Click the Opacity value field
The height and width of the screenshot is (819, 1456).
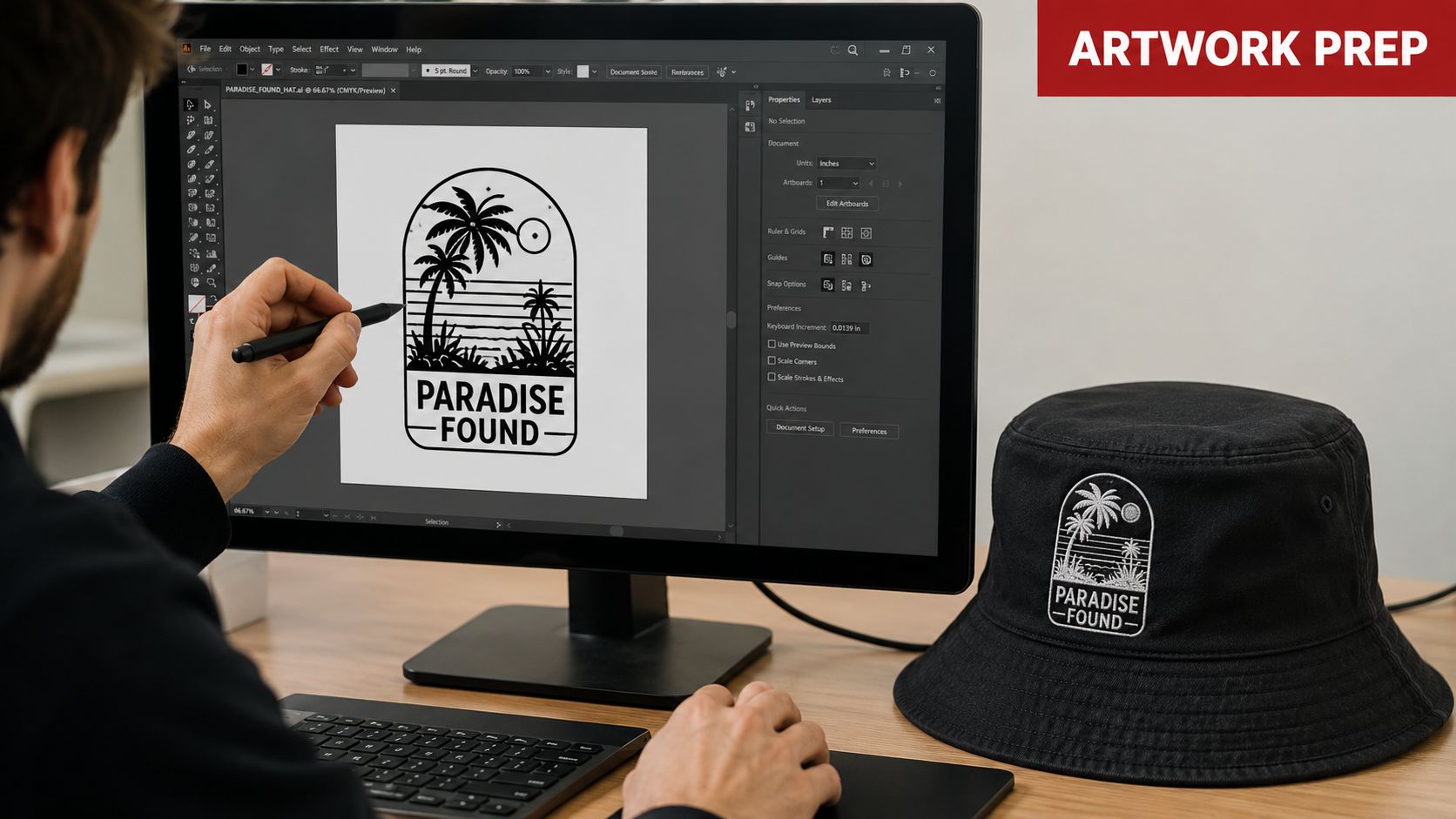tap(526, 71)
